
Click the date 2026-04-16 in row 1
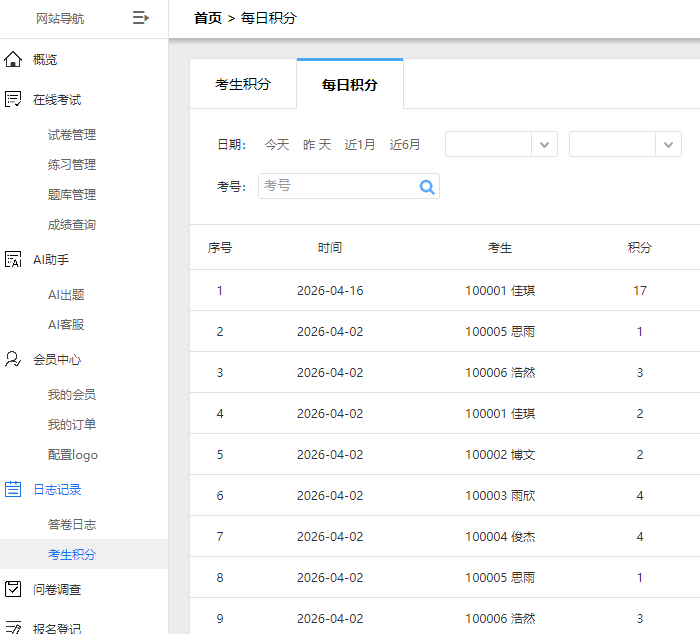coord(330,291)
